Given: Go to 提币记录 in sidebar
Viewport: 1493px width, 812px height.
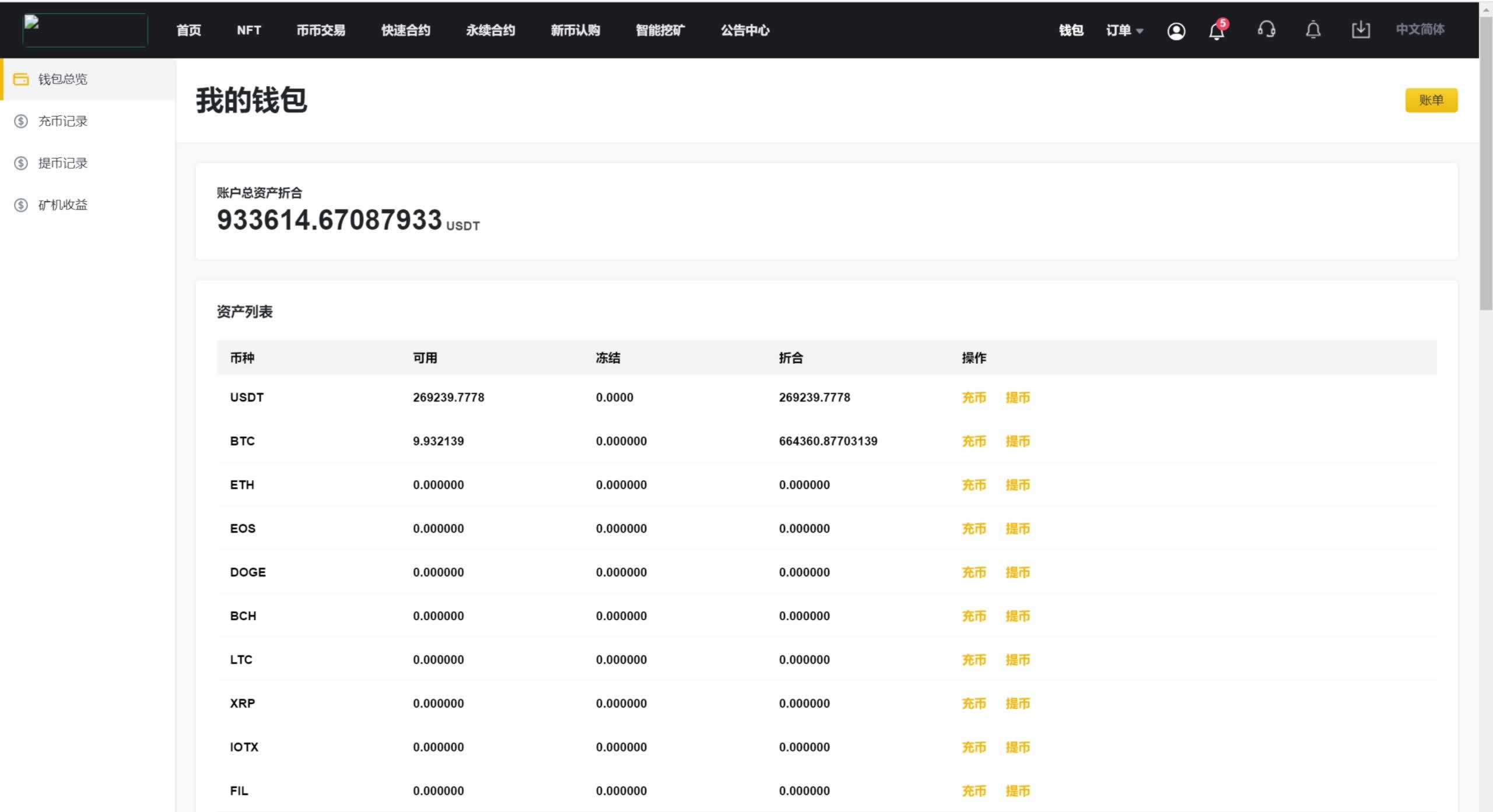Looking at the screenshot, I should pyautogui.click(x=62, y=163).
